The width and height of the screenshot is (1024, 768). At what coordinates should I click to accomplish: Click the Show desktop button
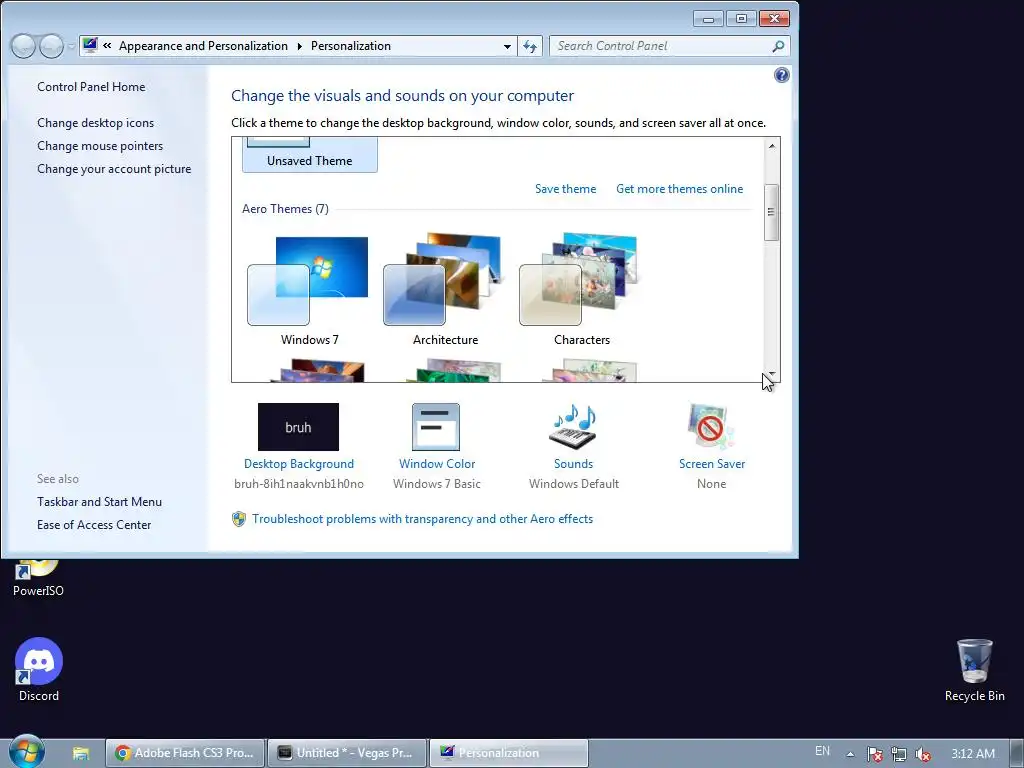(x=1017, y=753)
